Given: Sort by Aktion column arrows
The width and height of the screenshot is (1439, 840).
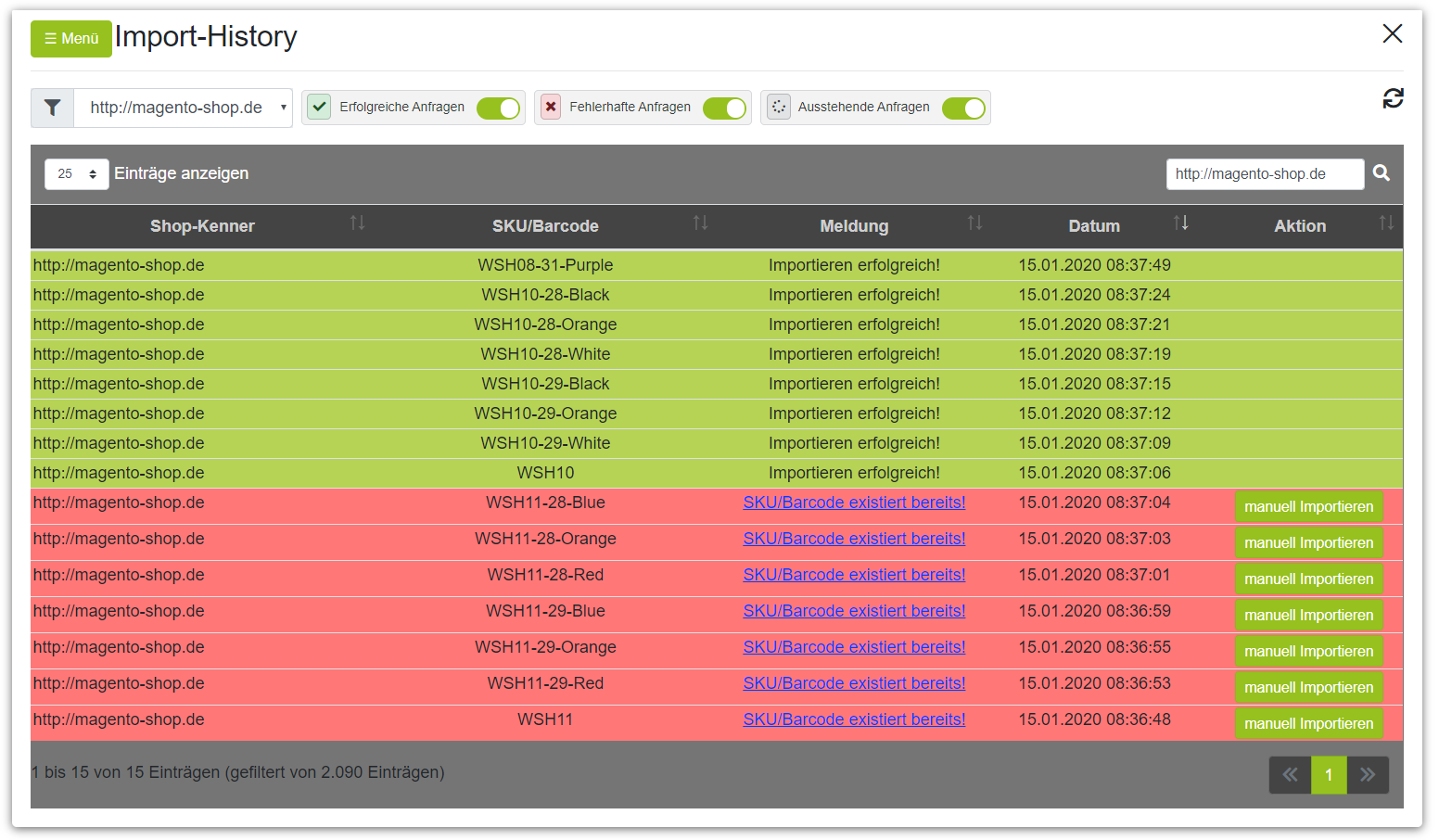Looking at the screenshot, I should [x=1386, y=223].
